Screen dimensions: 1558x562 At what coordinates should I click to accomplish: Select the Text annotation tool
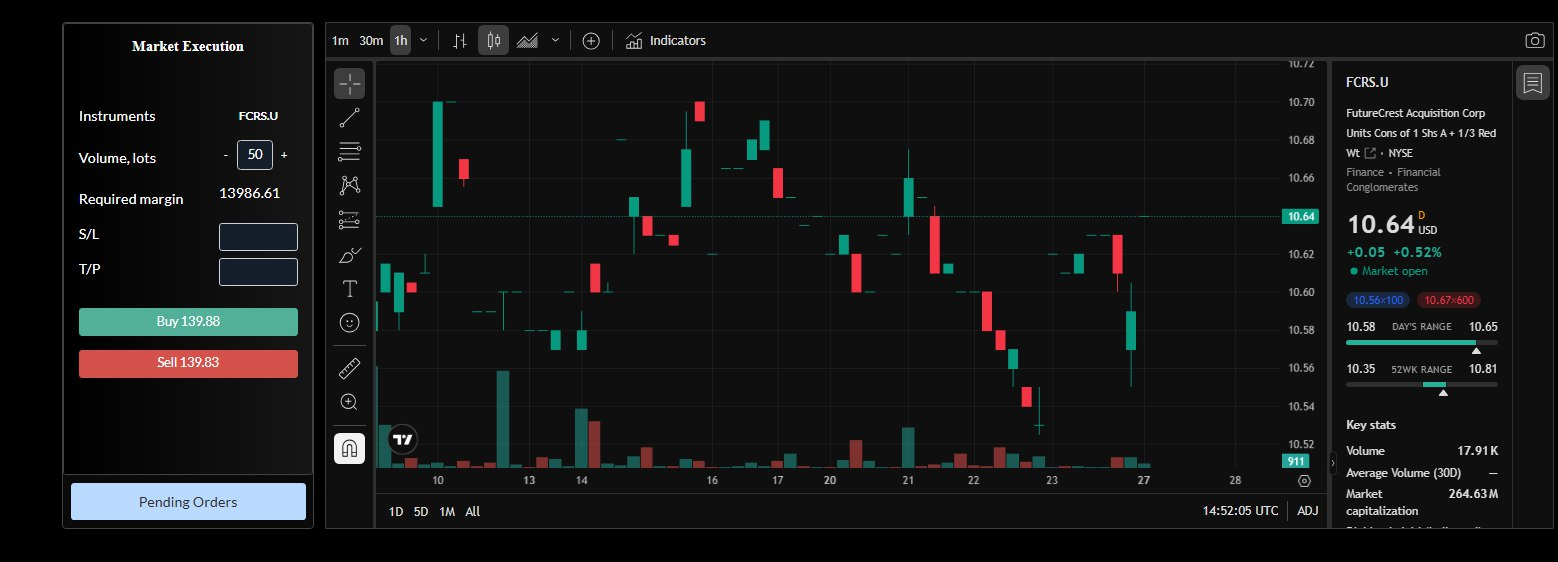coord(349,289)
